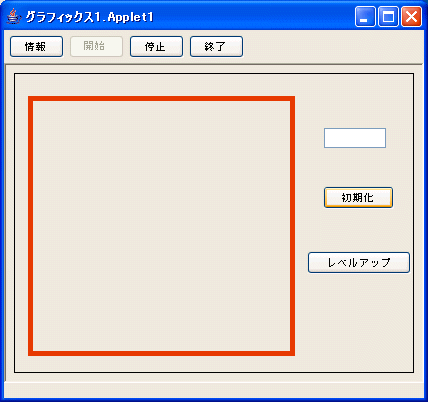Viewport: 428px width, 402px height.
Task: Close the グラフィックス1.Applet1 window
Action: coord(411,16)
